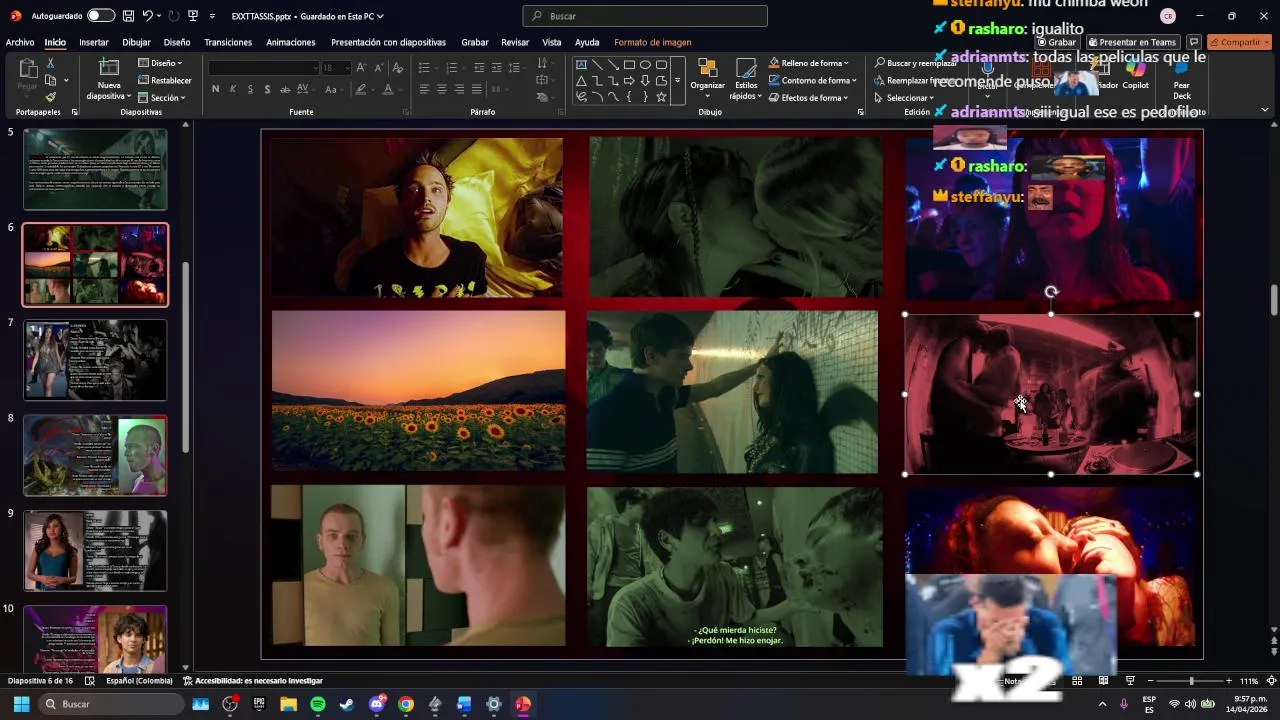The width and height of the screenshot is (1280, 720).
Task: Open Steam from the taskbar
Action: [x=347, y=704]
